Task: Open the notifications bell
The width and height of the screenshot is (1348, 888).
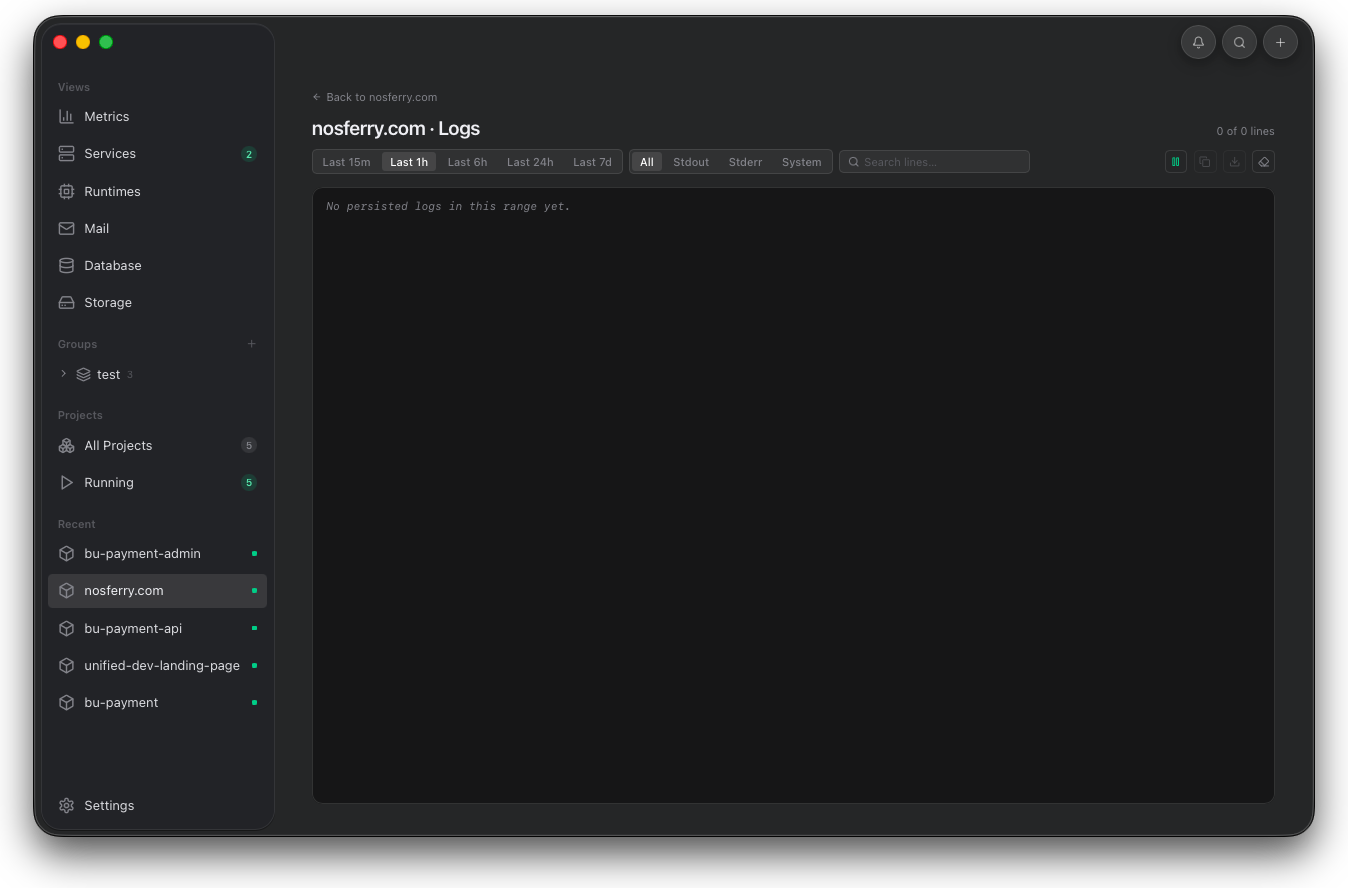Action: point(1198,42)
